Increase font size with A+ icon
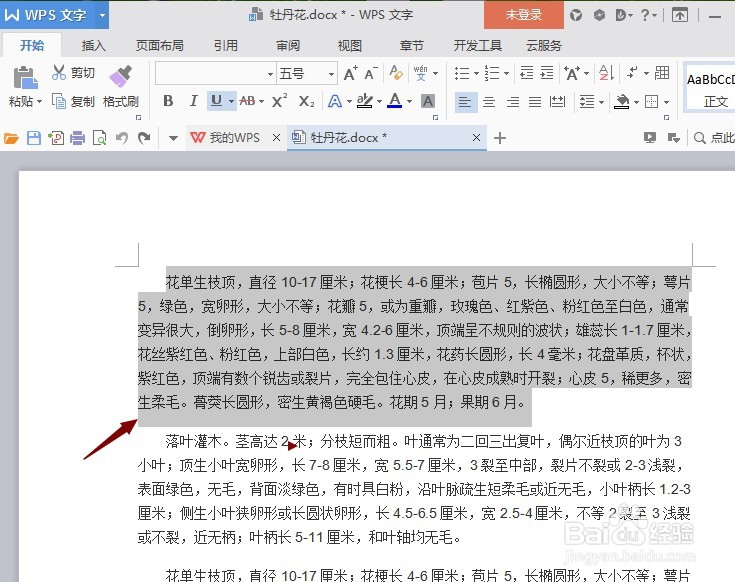Screen dimensions: 735x582 pos(351,74)
